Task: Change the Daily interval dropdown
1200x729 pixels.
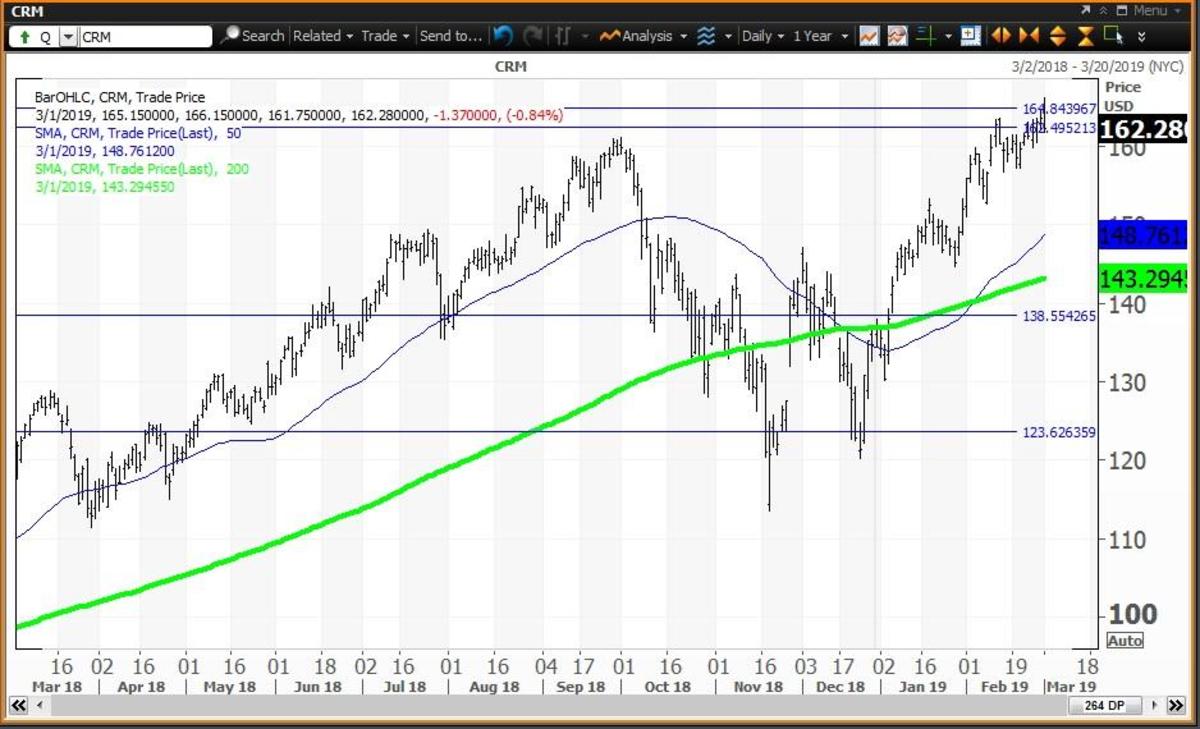Action: click(763, 36)
